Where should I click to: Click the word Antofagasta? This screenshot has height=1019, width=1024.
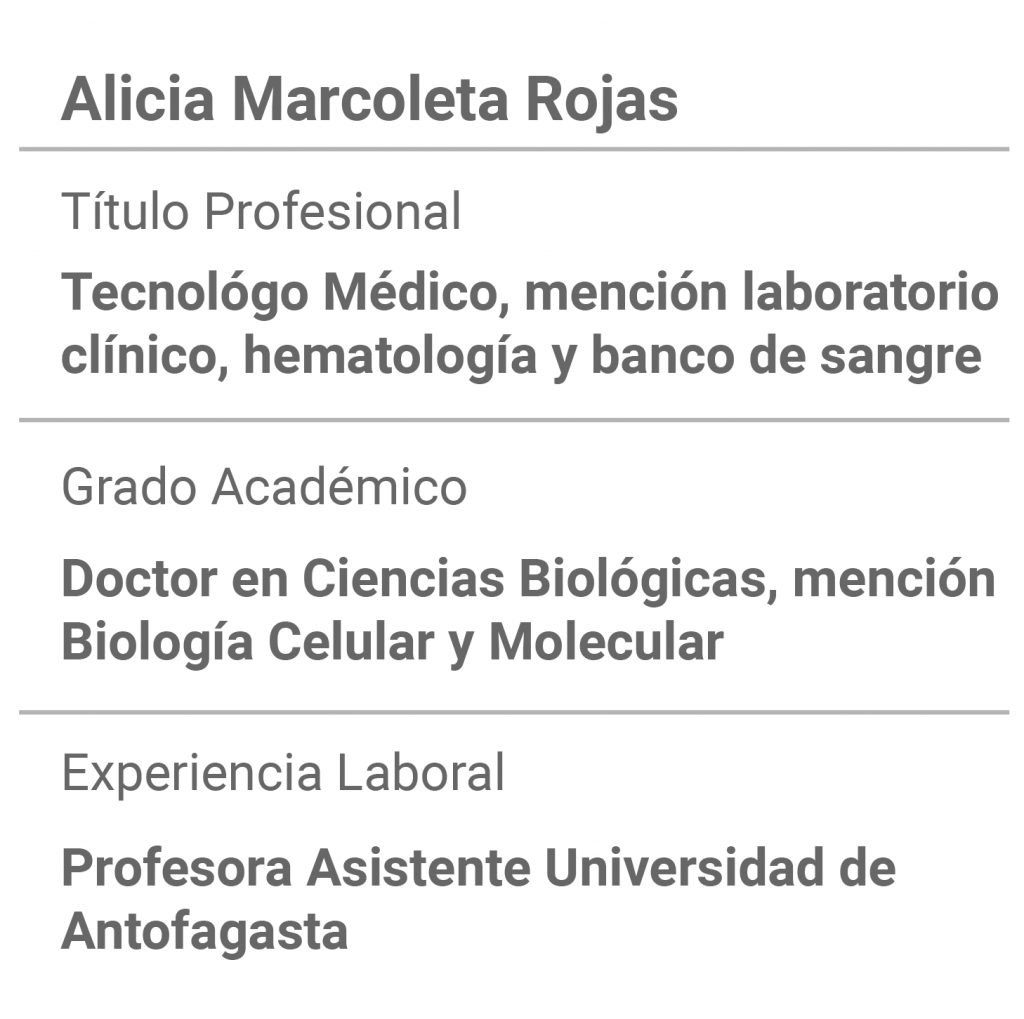204,931
